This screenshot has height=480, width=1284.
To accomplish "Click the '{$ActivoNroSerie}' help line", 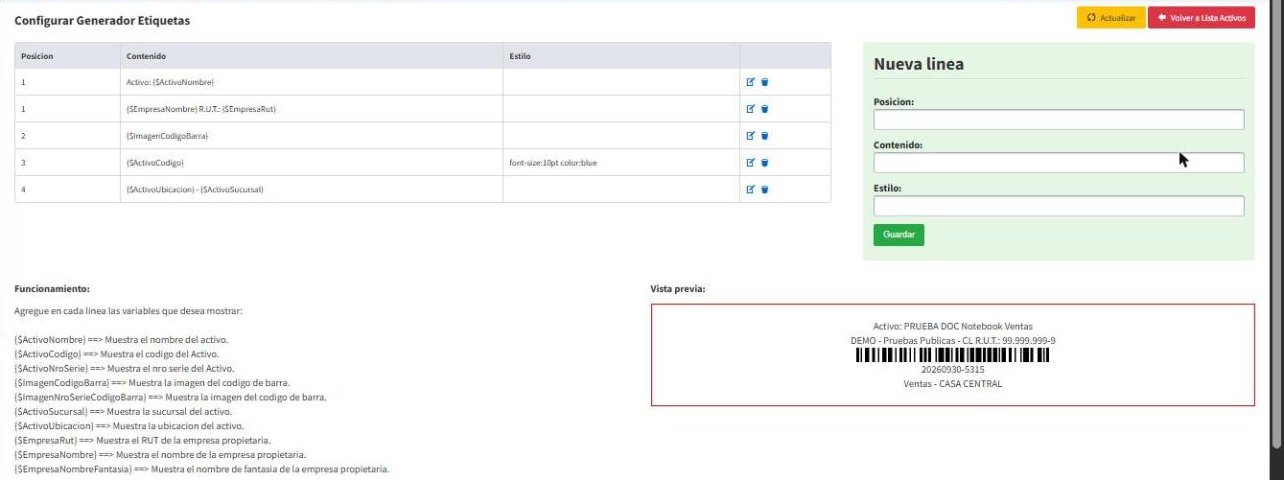I will (x=124, y=368).
